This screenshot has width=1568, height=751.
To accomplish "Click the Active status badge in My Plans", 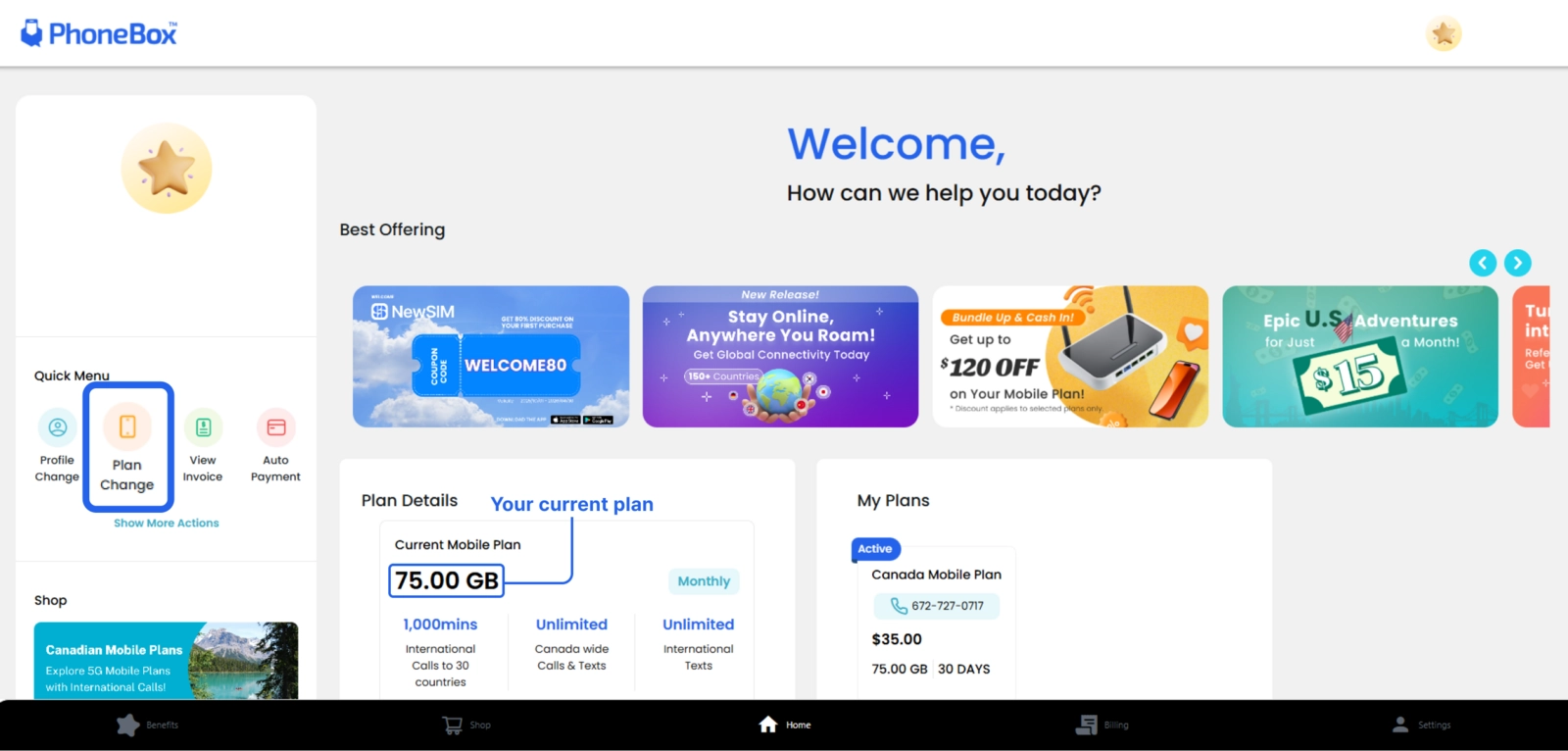I will [875, 549].
